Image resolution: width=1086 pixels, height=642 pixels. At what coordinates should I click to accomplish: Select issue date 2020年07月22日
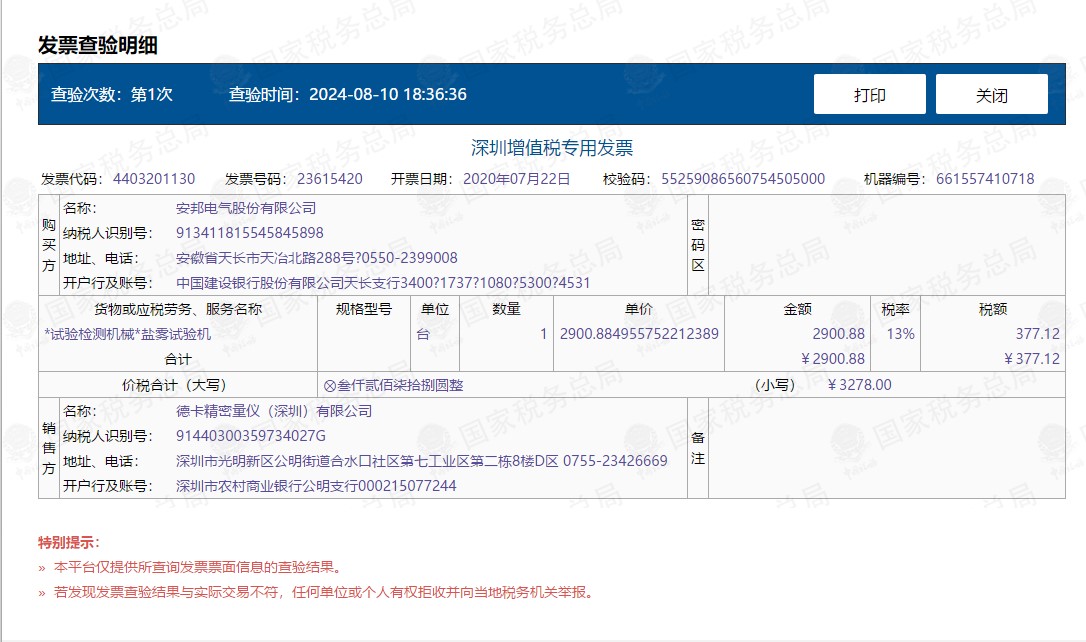pyautogui.click(x=517, y=179)
